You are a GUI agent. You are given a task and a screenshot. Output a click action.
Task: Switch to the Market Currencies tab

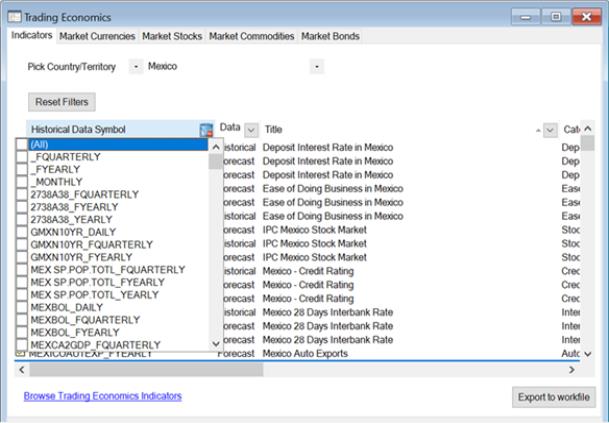click(x=98, y=36)
